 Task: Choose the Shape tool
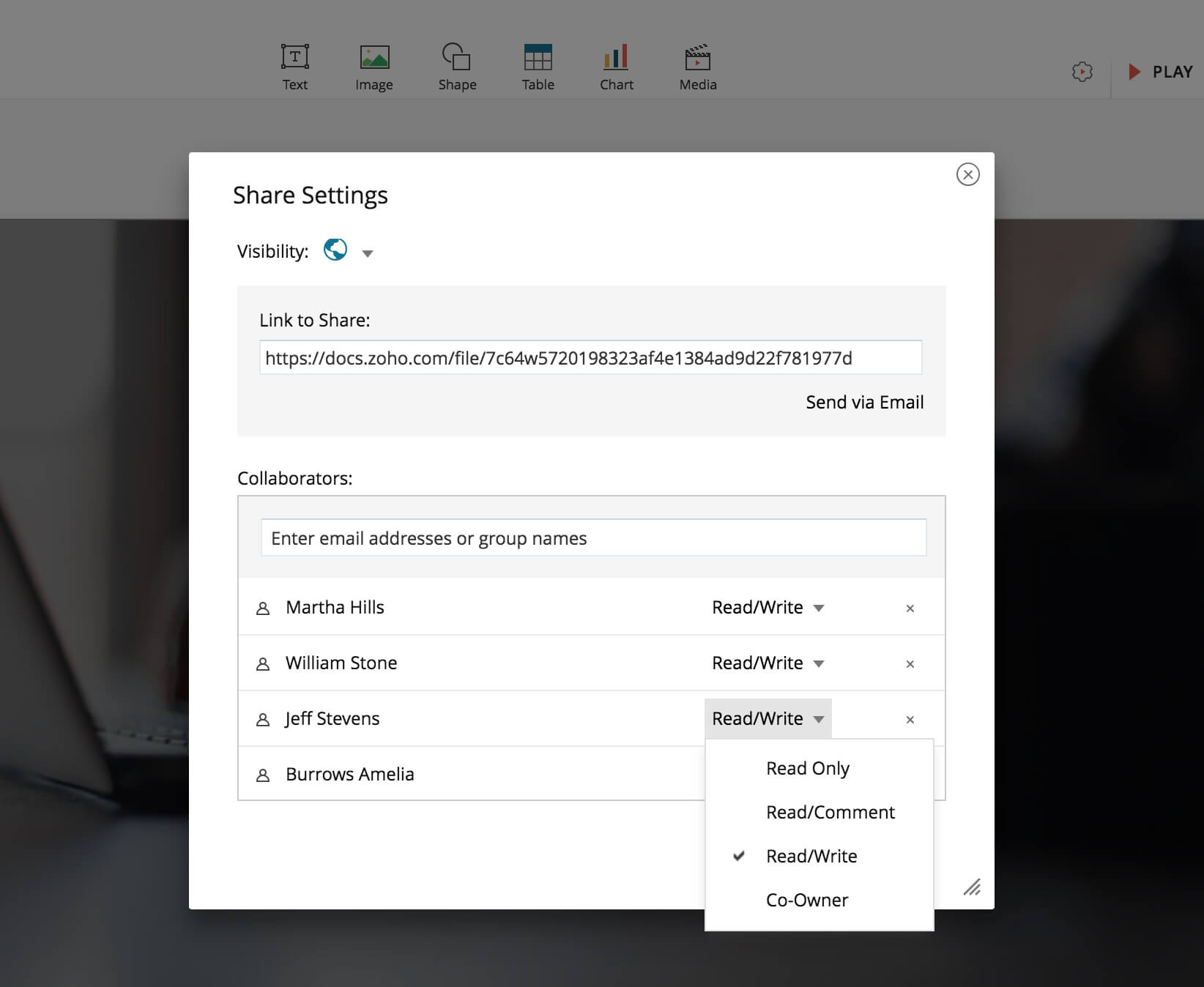pos(457,67)
